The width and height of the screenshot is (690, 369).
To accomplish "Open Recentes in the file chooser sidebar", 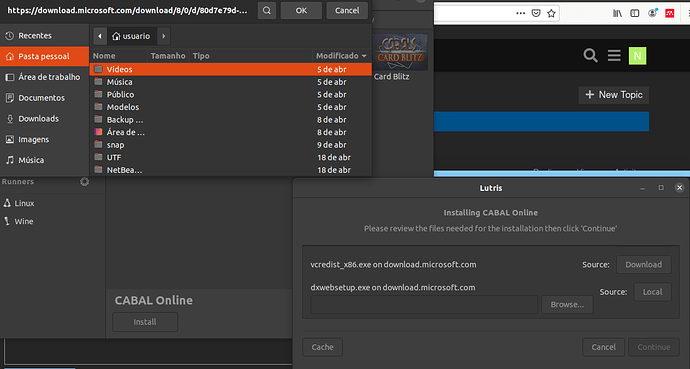I will tap(44, 36).
